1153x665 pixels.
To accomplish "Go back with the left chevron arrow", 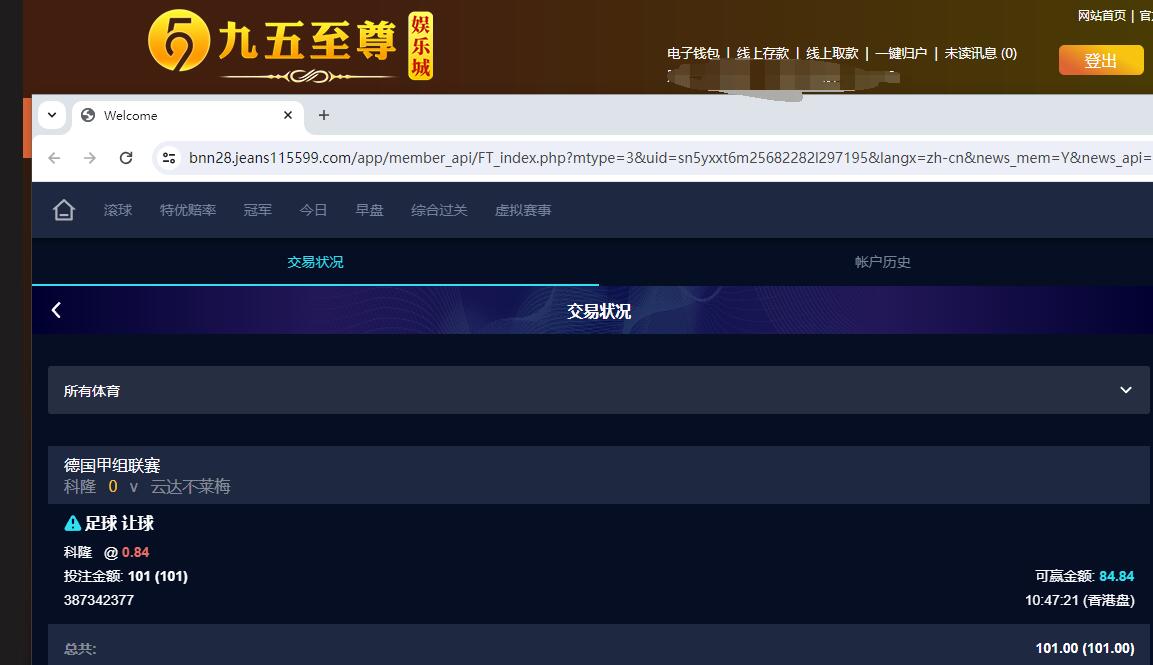I will coord(57,310).
